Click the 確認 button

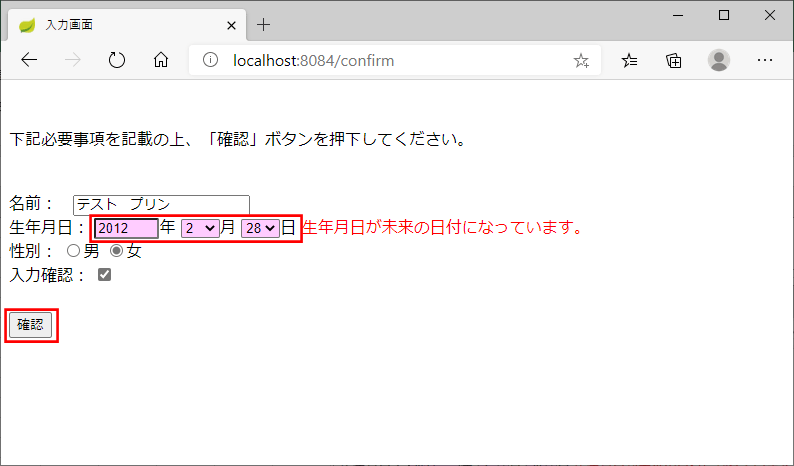(x=30, y=325)
